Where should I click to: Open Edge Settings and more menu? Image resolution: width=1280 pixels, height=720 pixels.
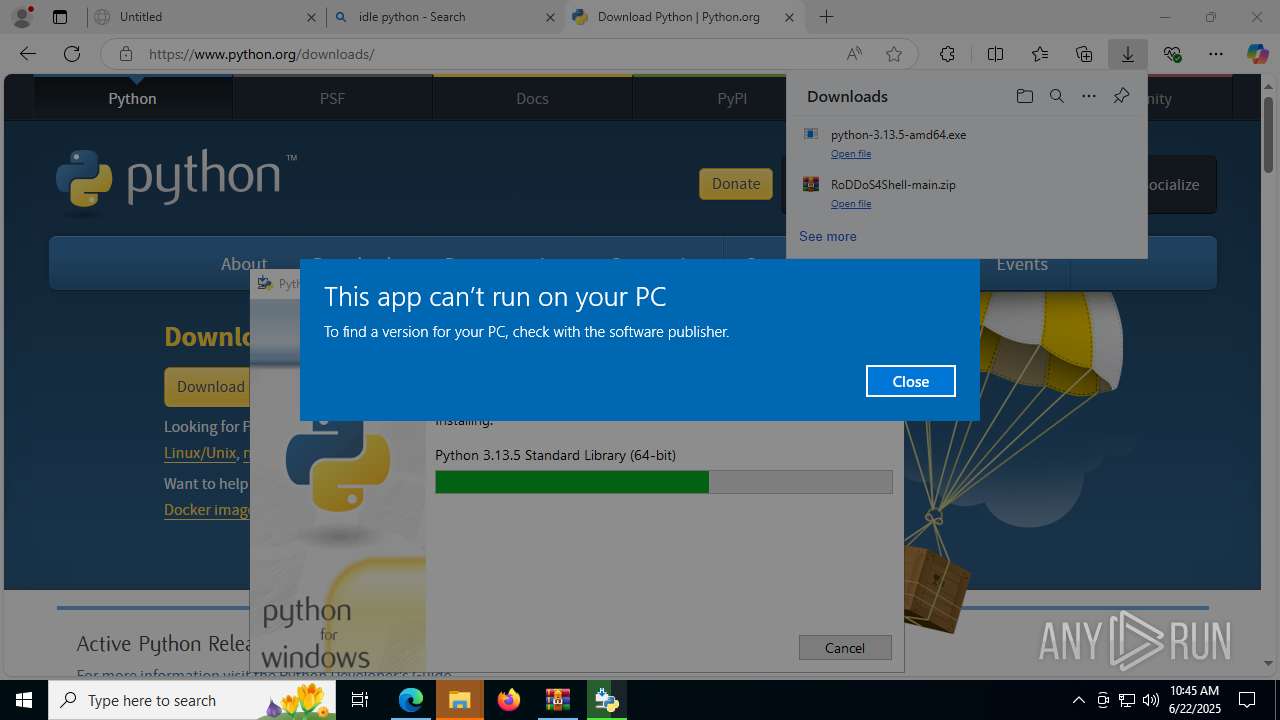(1216, 54)
